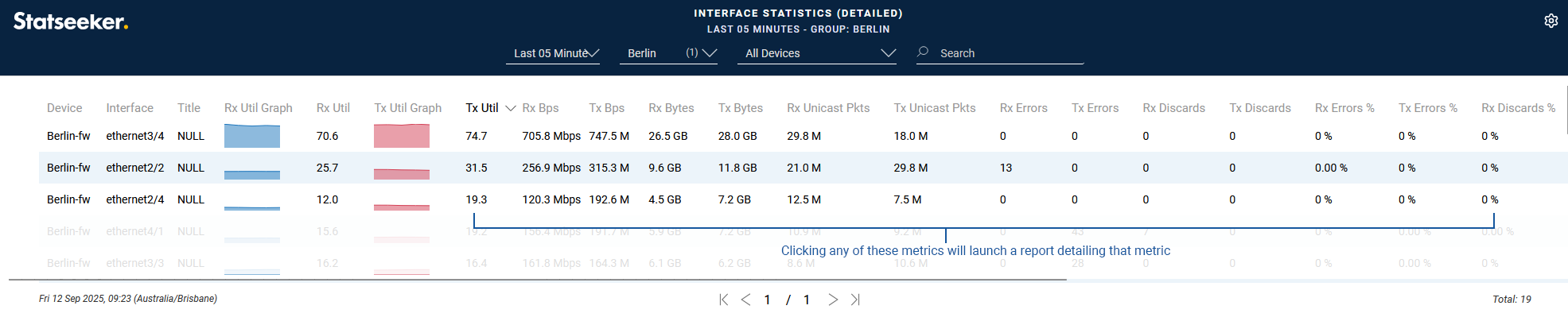The image size is (1568, 321).
Task: Select the ethernet2/4 interface row
Action: [x=134, y=199]
